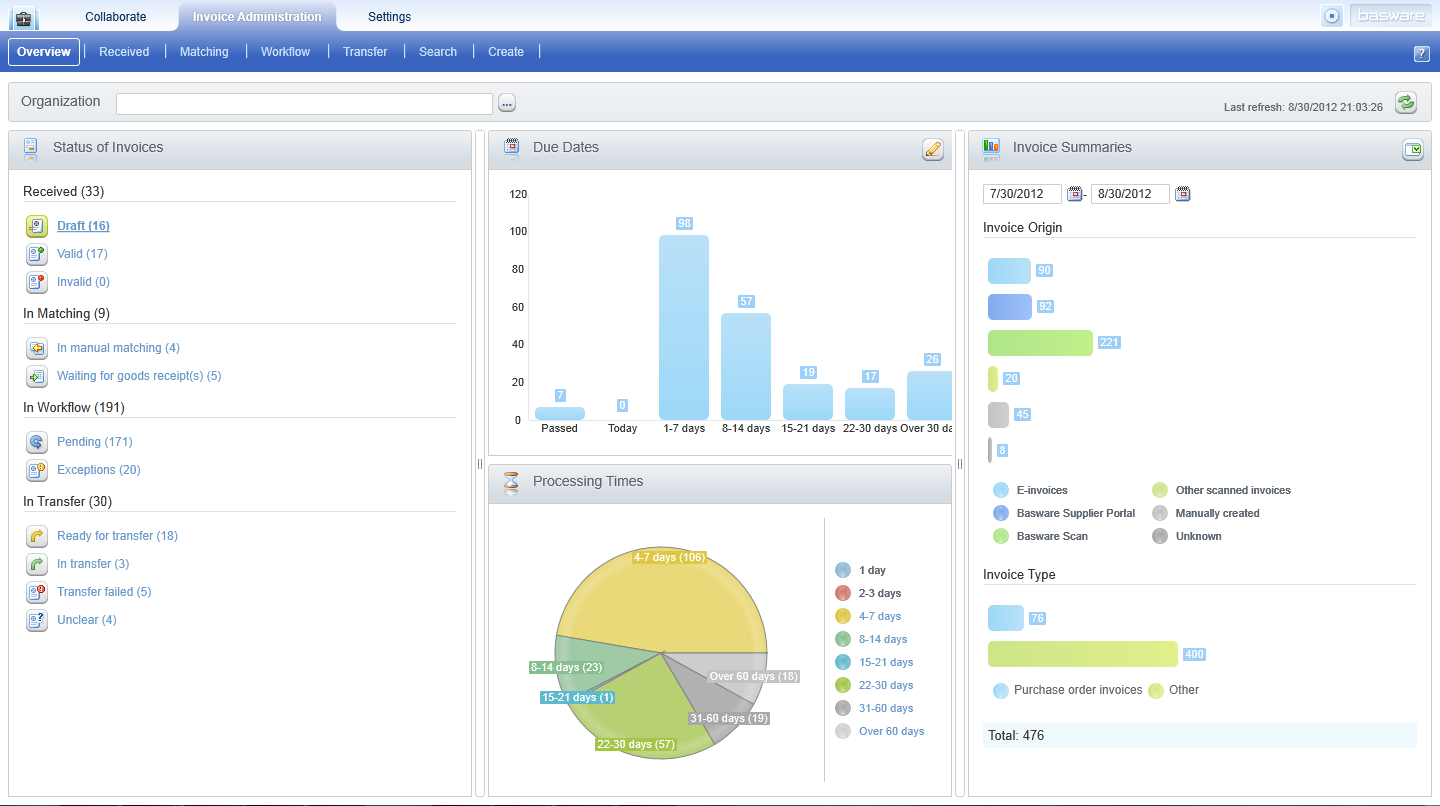This screenshot has height=806, width=1440.
Task: Click splitter handle between Status and Due Dates
Action: pyautogui.click(x=480, y=464)
